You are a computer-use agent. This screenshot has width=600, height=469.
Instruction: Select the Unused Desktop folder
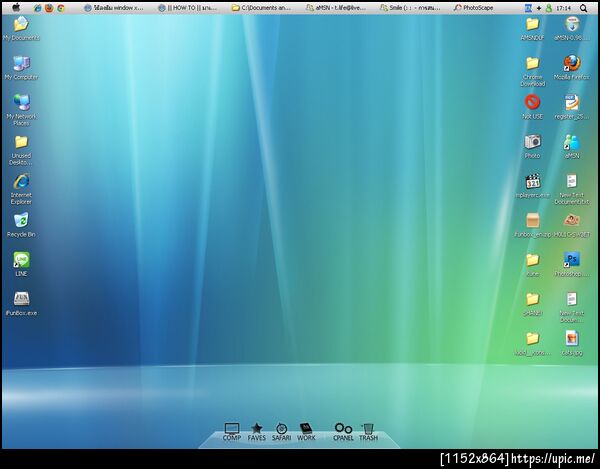[21, 151]
